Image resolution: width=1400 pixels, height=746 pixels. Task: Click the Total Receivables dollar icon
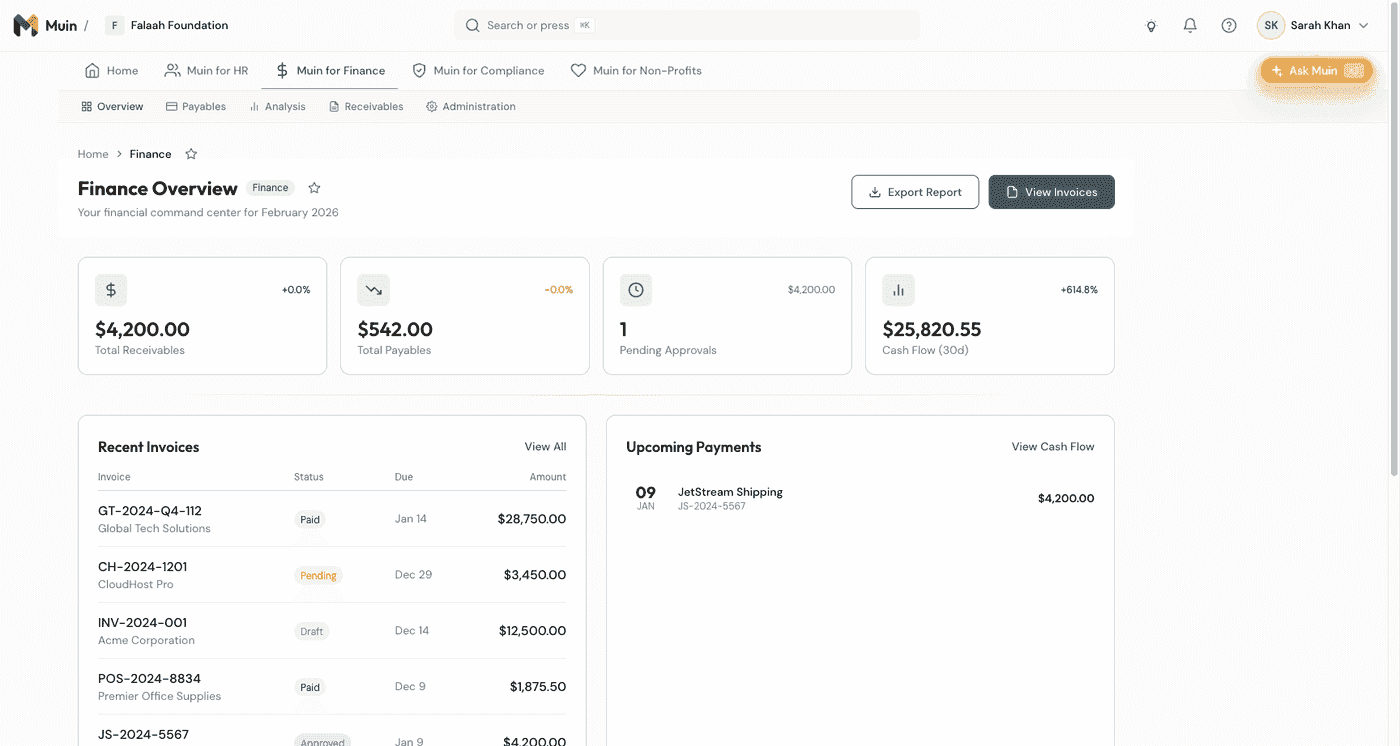coord(111,290)
